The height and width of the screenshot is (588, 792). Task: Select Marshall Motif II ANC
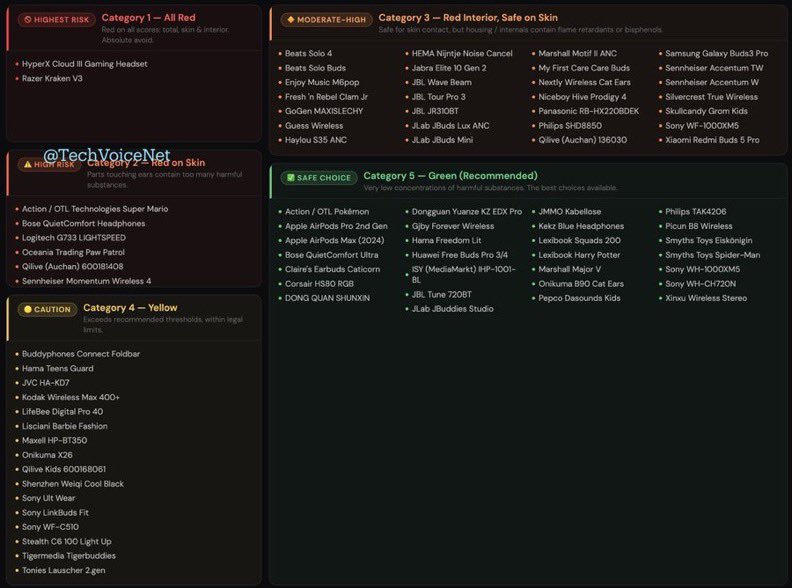(x=577, y=54)
